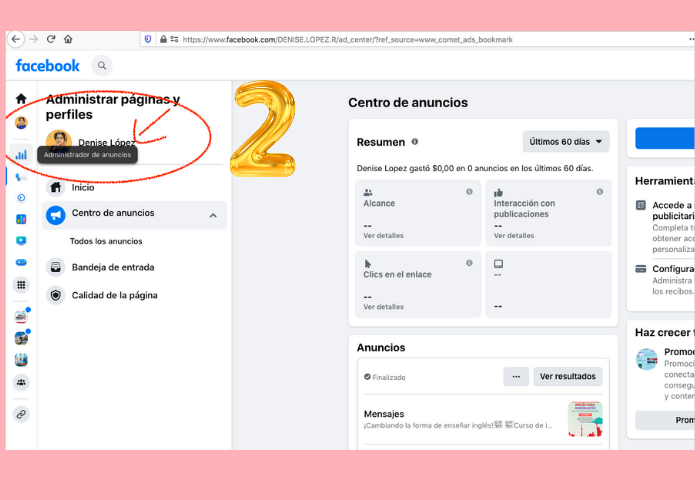The image size is (700, 500).
Task: Click the Calidad de la página shield icon
Action: point(56,295)
